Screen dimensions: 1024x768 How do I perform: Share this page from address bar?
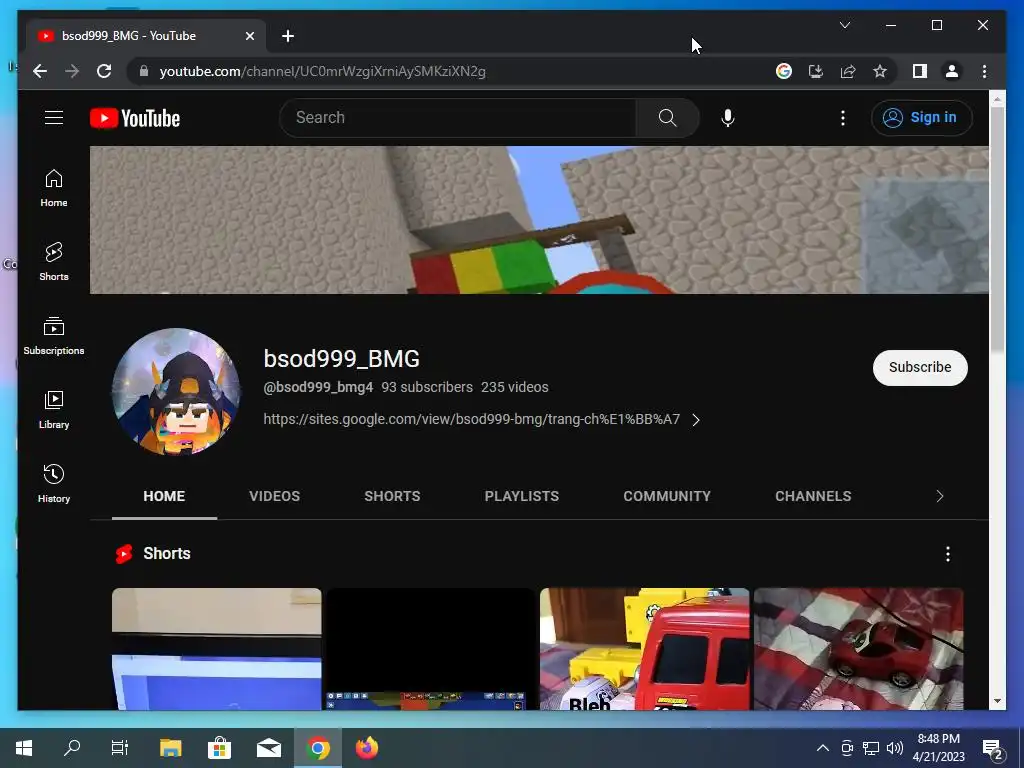coord(848,71)
